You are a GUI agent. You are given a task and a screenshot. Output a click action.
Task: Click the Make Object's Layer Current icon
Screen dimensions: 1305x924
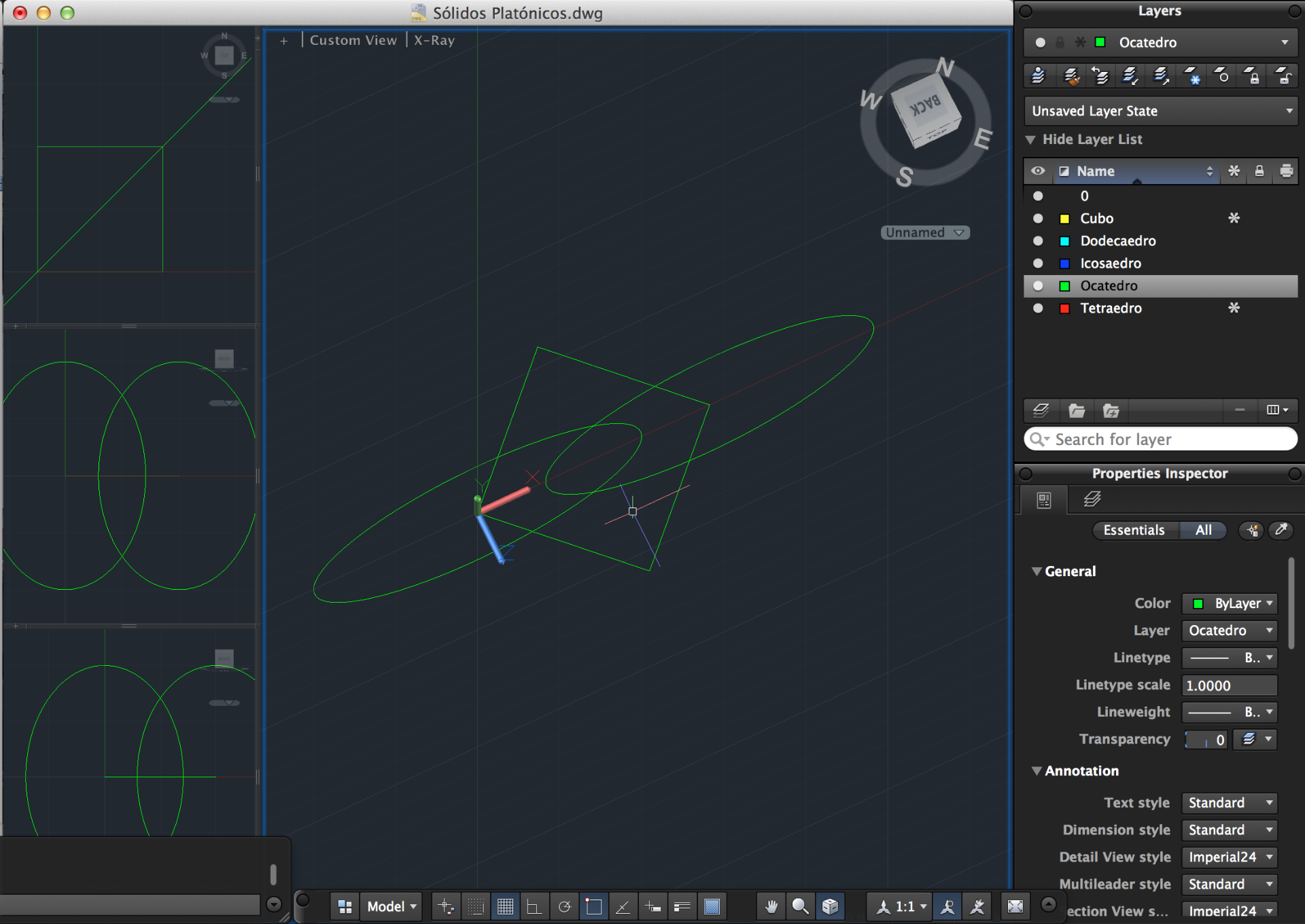point(1038,75)
